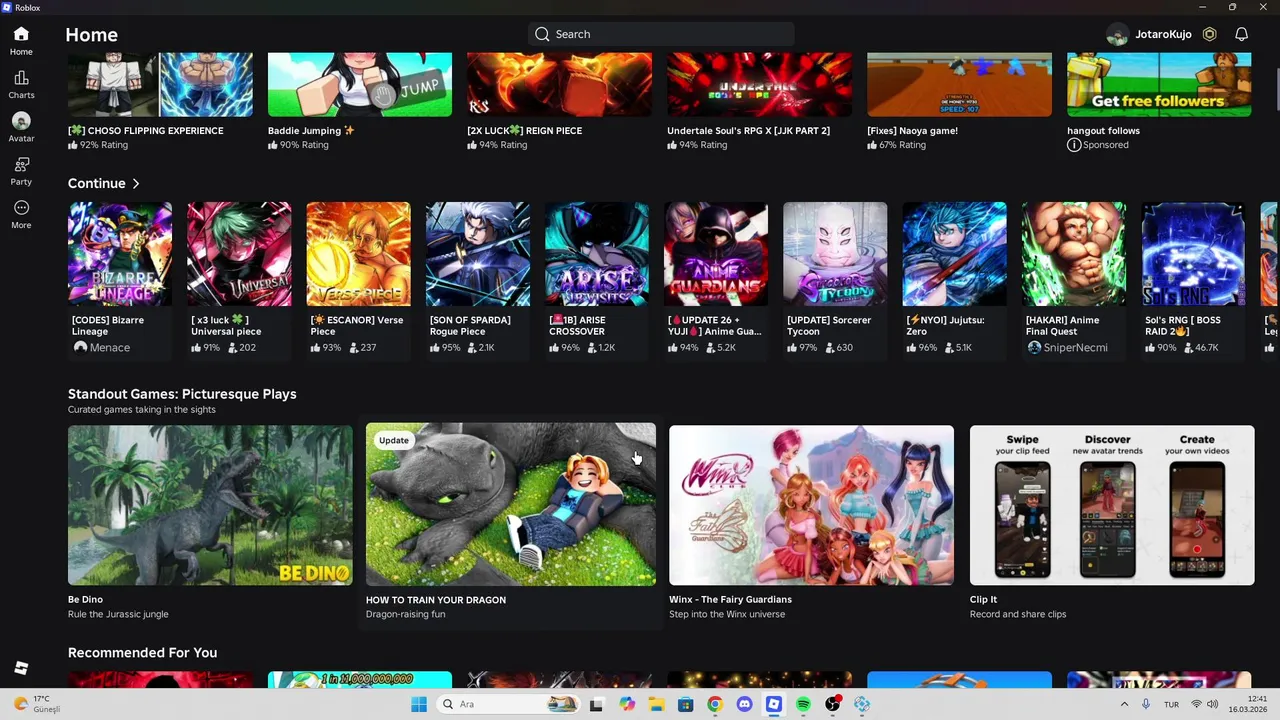Open the notifications bell
1280x720 pixels.
[x=1241, y=34]
